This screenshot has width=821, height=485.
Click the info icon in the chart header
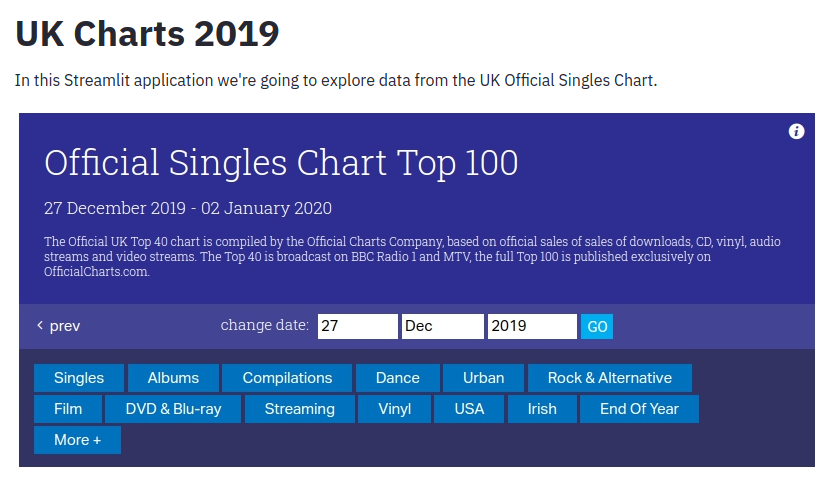796,132
